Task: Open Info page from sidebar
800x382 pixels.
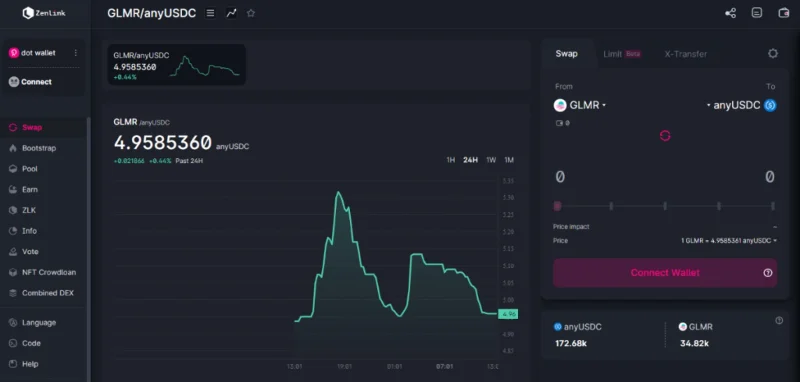Action: tap(29, 231)
